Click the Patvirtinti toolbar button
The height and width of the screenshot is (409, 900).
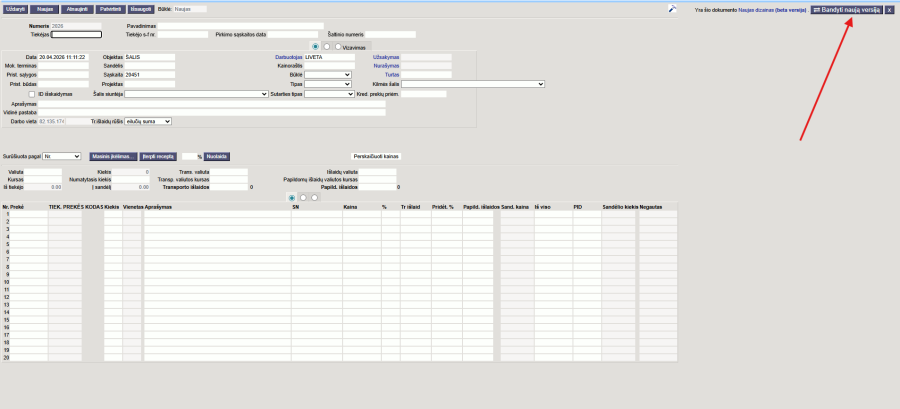[x=110, y=8]
